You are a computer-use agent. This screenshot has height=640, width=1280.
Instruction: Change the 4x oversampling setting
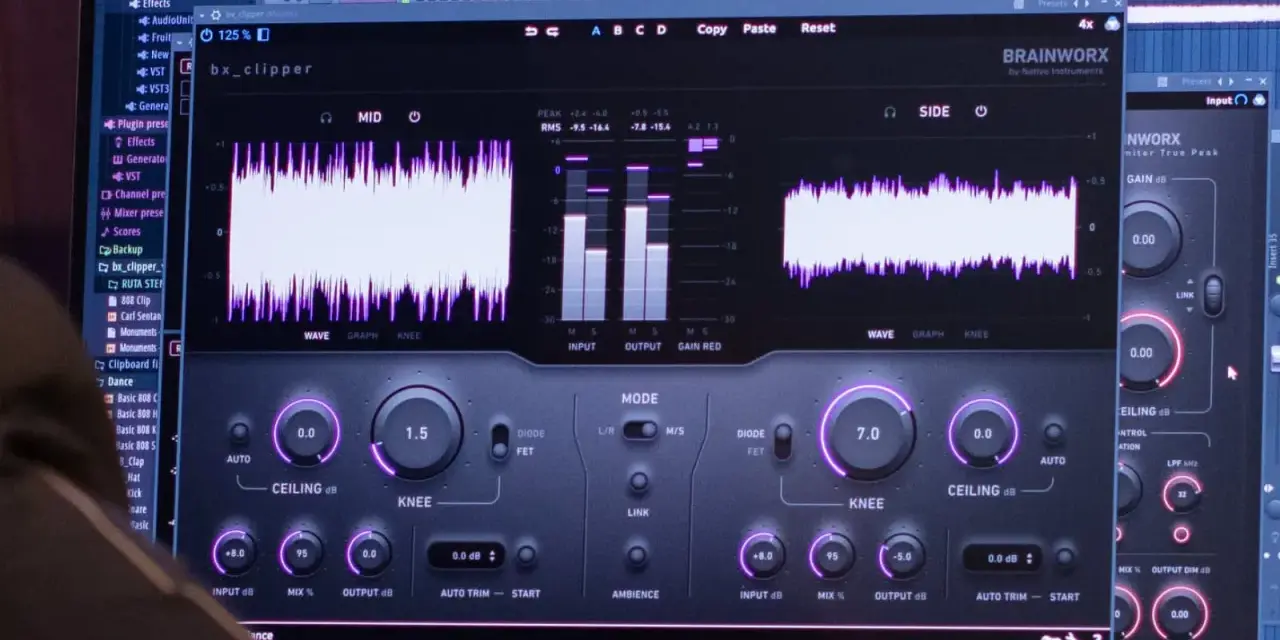pos(1086,24)
